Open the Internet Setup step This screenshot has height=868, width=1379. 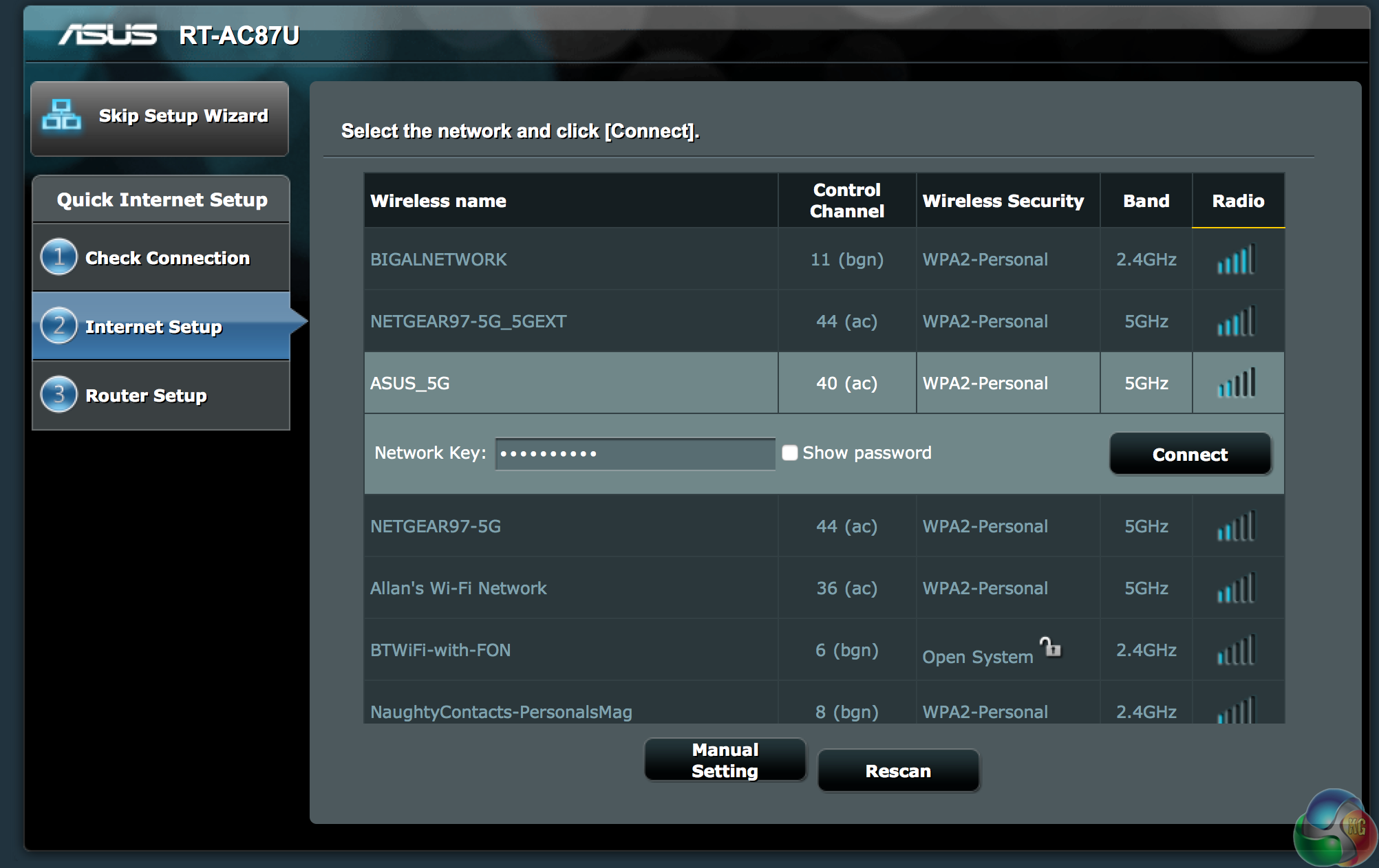pyautogui.click(x=153, y=327)
